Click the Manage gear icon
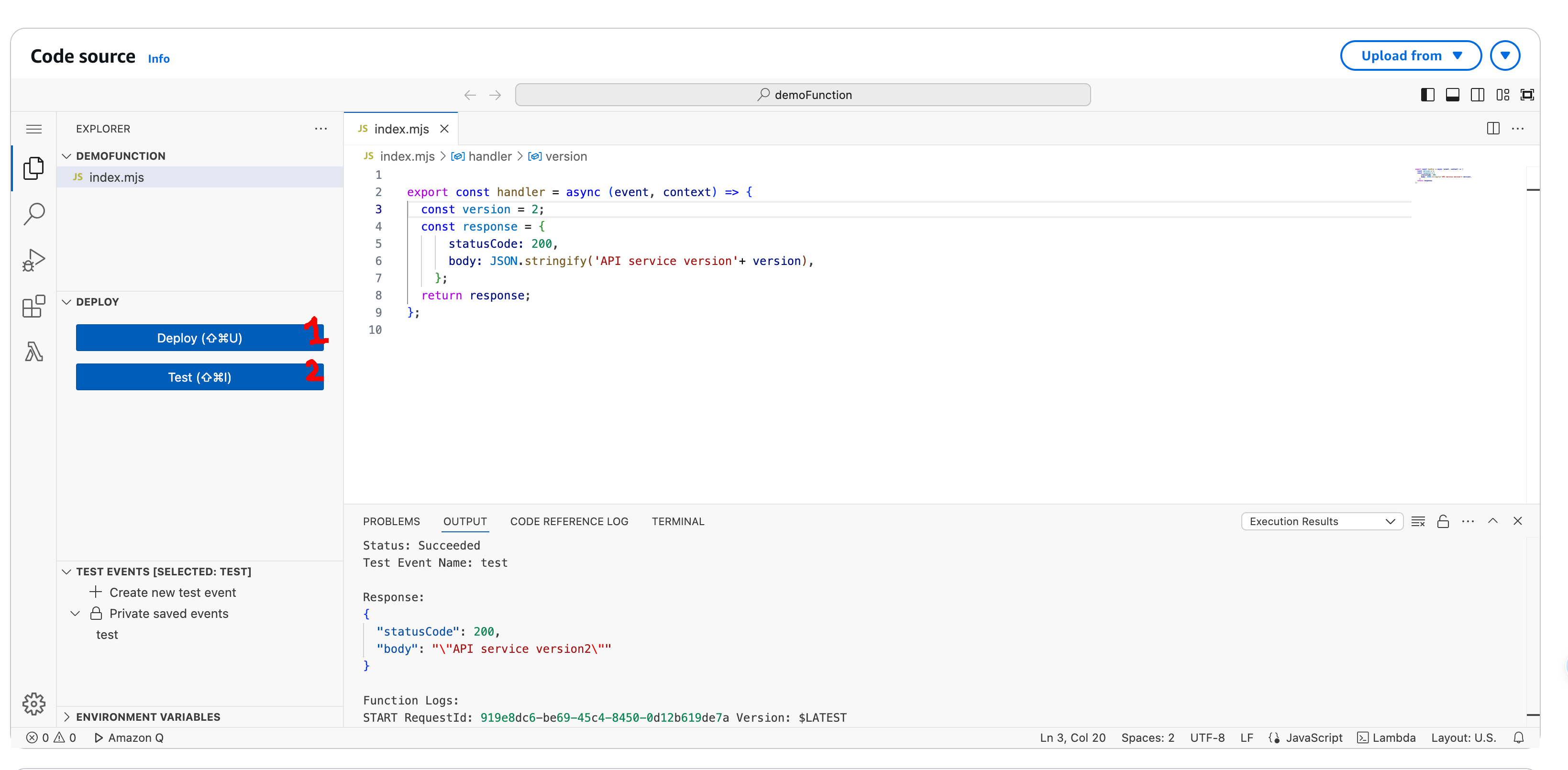The image size is (1568, 770). [x=33, y=704]
